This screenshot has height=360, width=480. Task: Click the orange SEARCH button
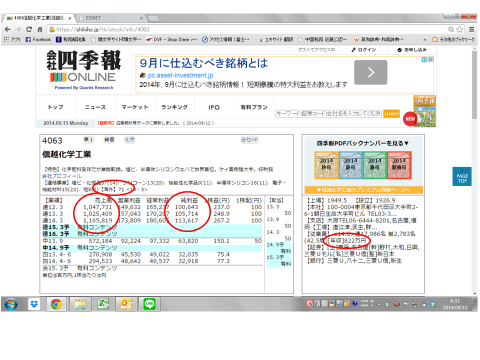pyautogui.click(x=392, y=114)
